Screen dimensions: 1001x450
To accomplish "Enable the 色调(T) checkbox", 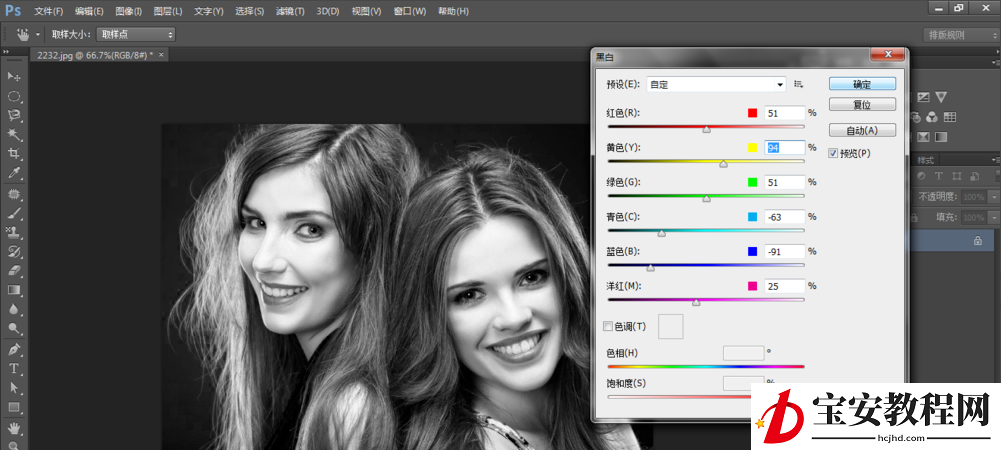I will coord(608,326).
